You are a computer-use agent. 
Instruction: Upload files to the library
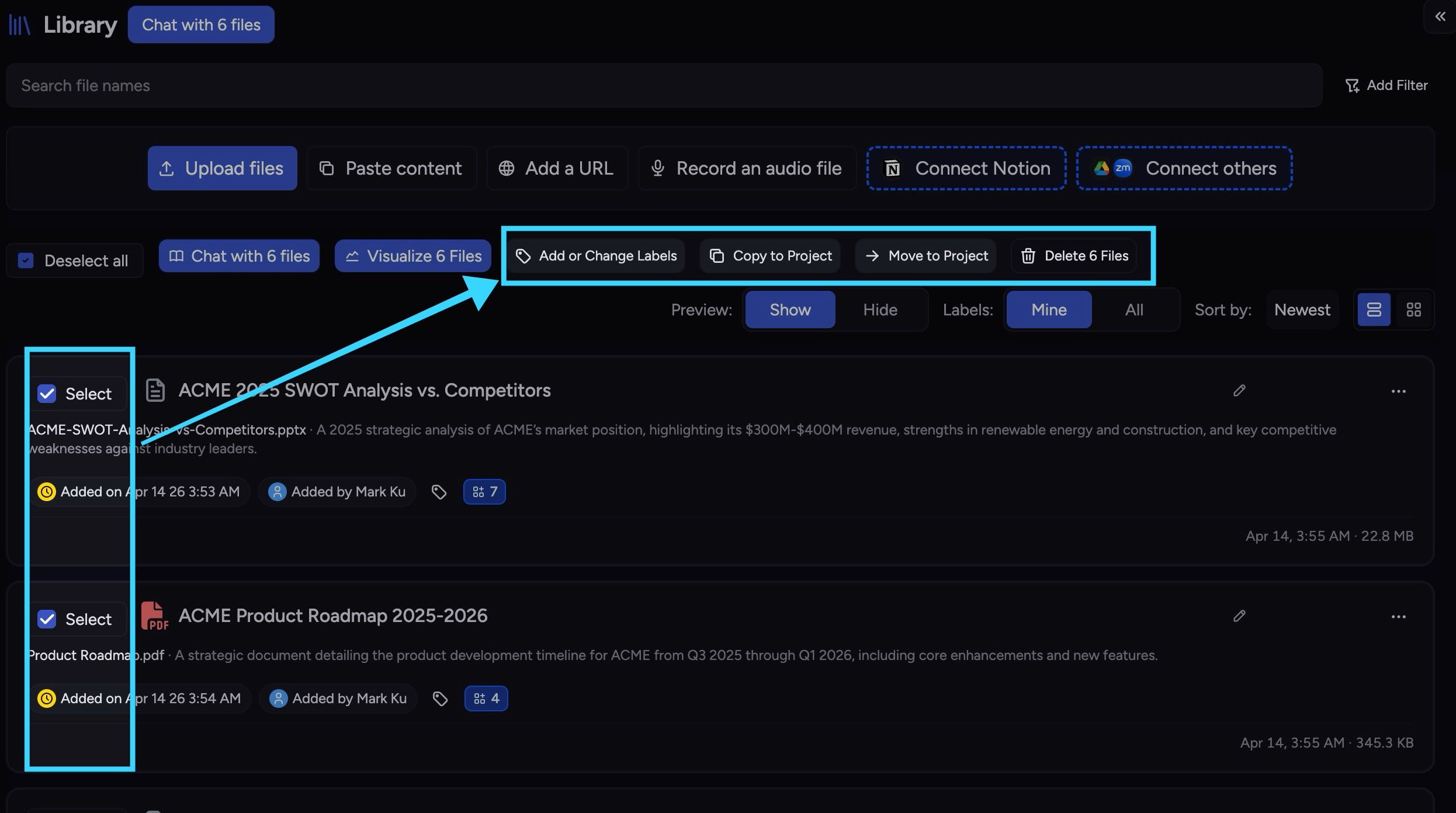point(222,168)
